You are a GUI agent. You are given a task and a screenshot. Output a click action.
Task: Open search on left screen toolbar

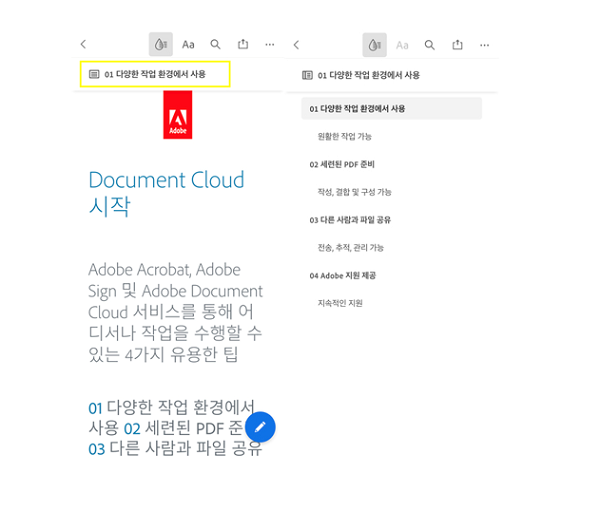click(215, 44)
